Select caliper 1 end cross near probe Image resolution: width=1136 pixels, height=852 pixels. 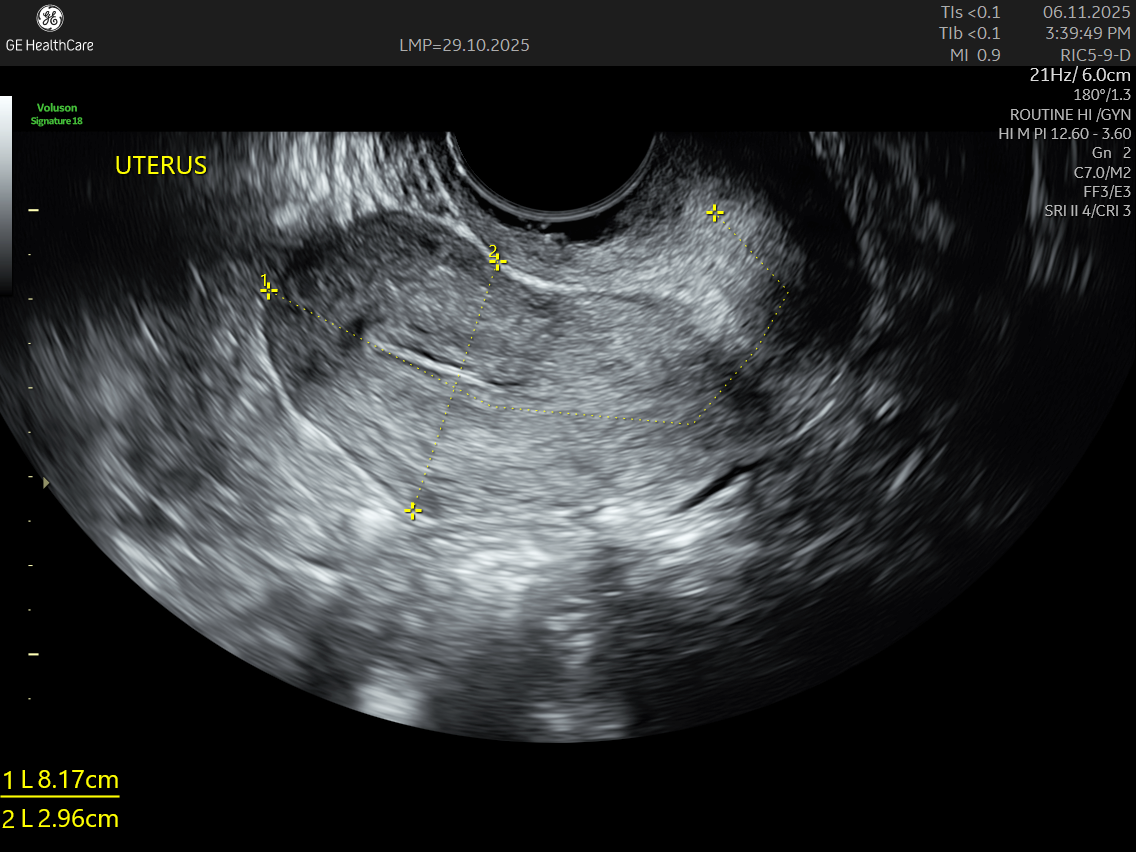tap(714, 212)
